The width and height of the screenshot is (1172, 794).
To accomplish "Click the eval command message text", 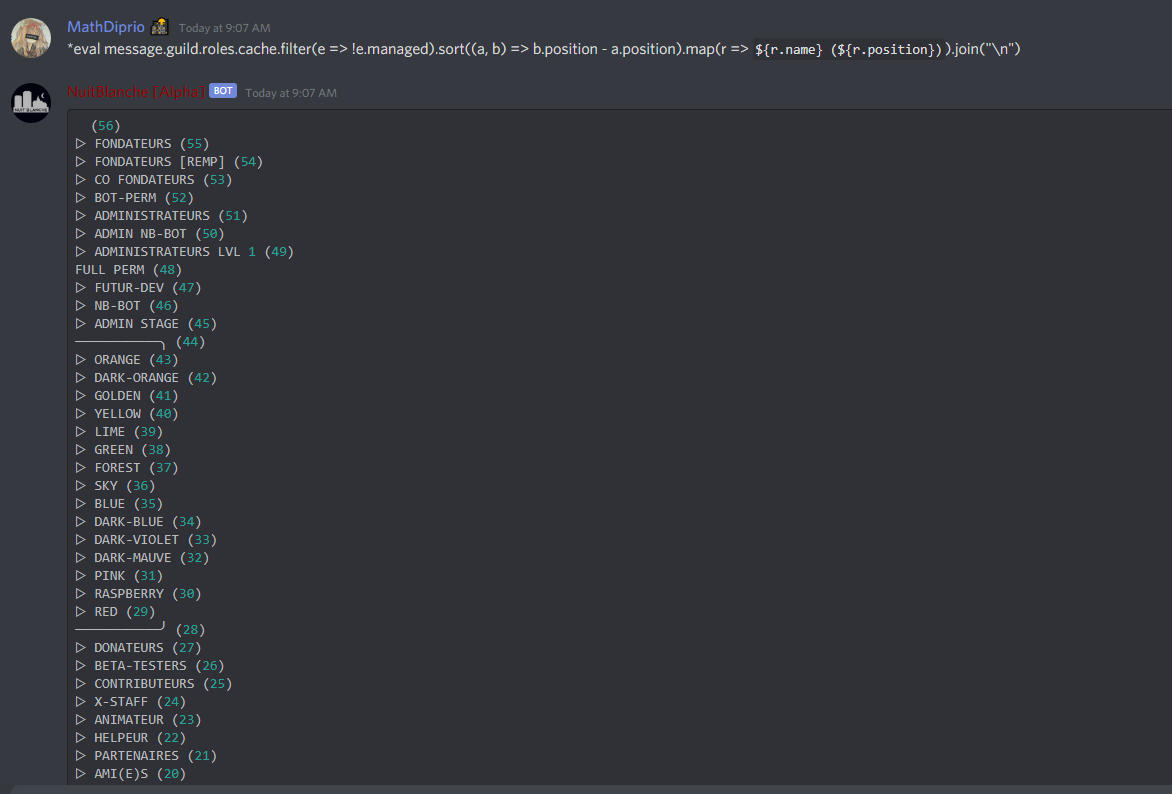I will click(543, 49).
